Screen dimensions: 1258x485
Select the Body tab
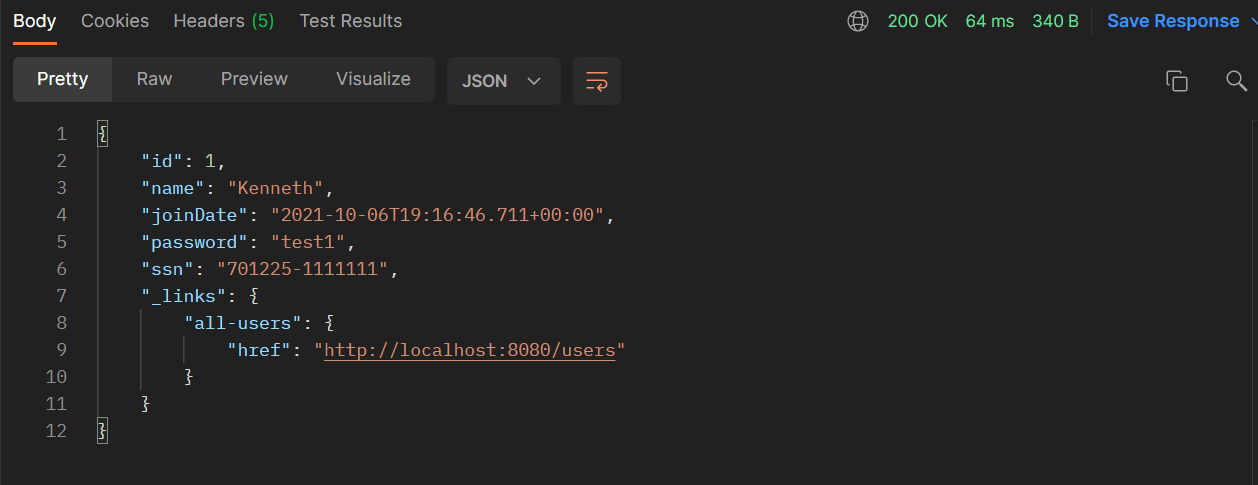tap(35, 21)
